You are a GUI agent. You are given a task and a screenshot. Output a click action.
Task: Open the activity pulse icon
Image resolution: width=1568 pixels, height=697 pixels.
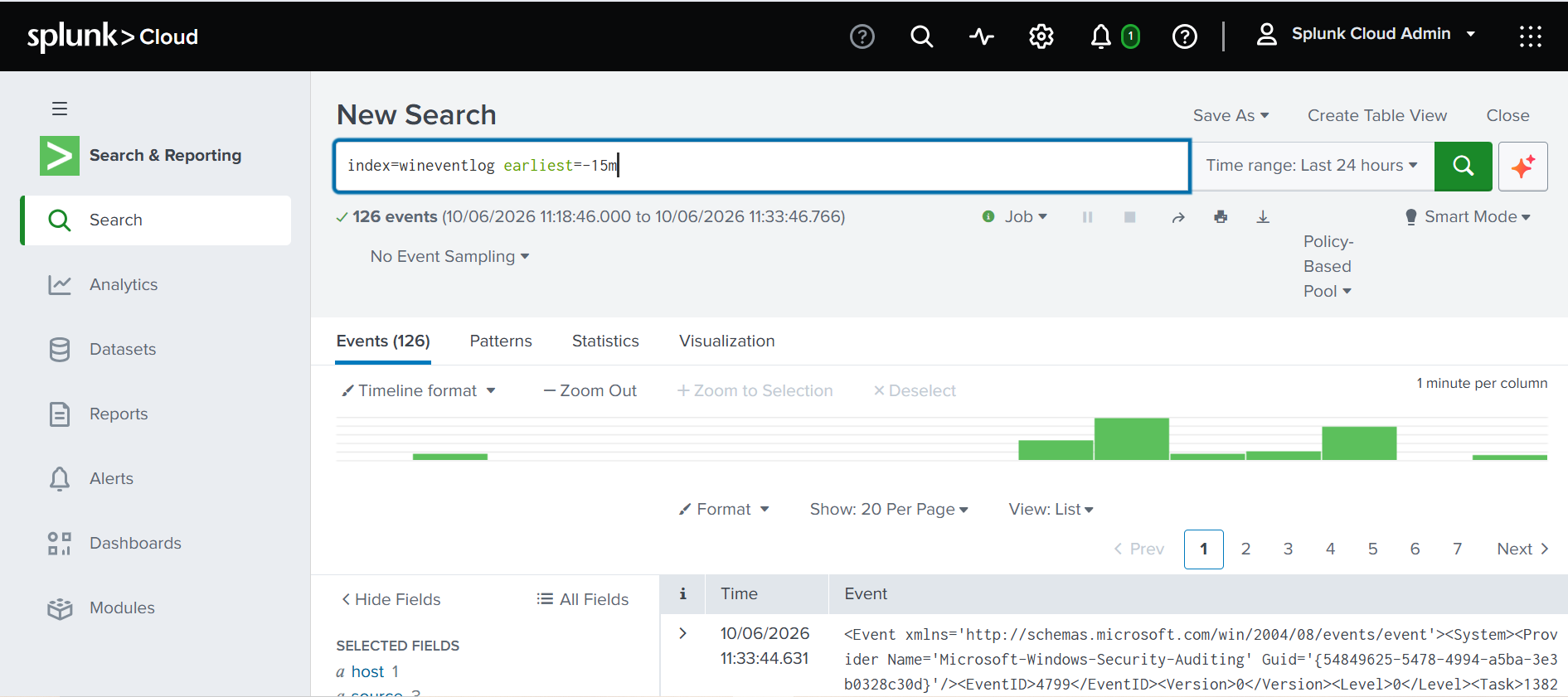pos(982,36)
